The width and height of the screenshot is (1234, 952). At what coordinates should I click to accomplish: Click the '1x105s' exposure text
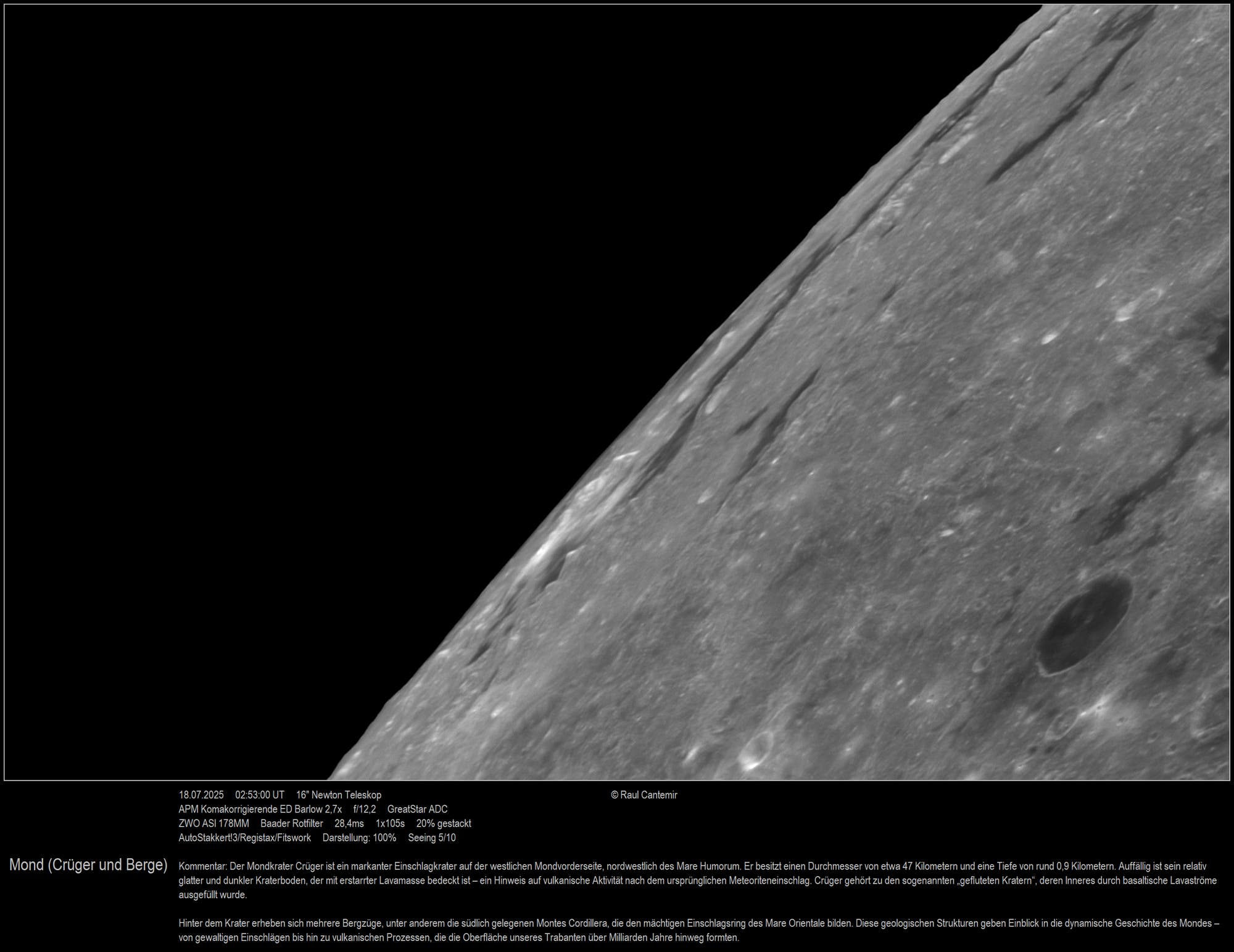click(390, 824)
